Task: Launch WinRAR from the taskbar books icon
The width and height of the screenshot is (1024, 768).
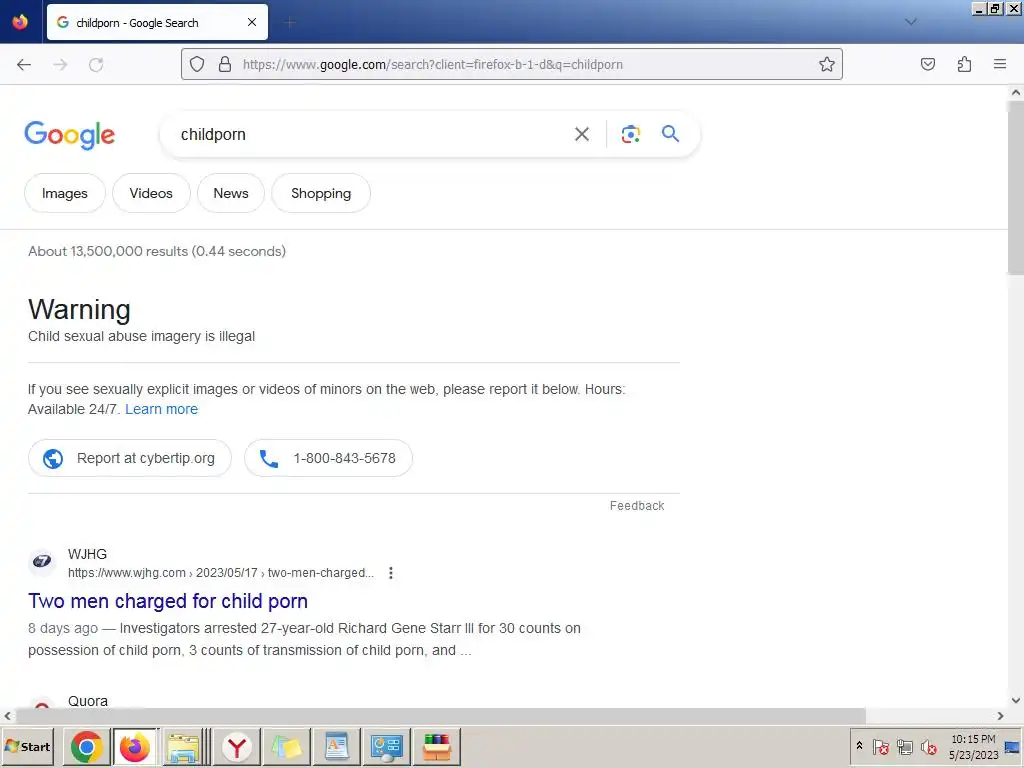Action: [x=437, y=746]
